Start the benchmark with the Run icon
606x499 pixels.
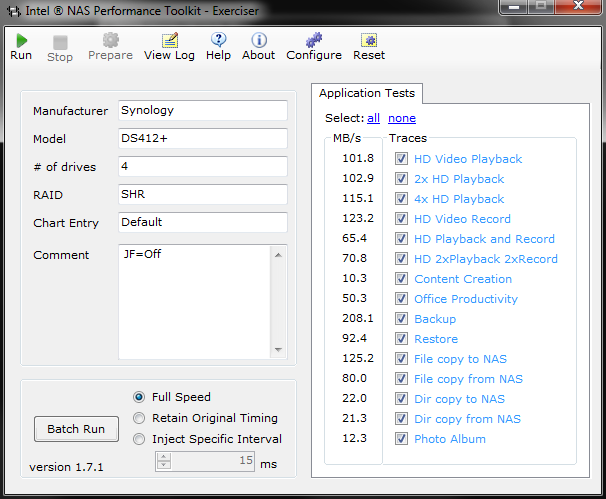pos(21,41)
